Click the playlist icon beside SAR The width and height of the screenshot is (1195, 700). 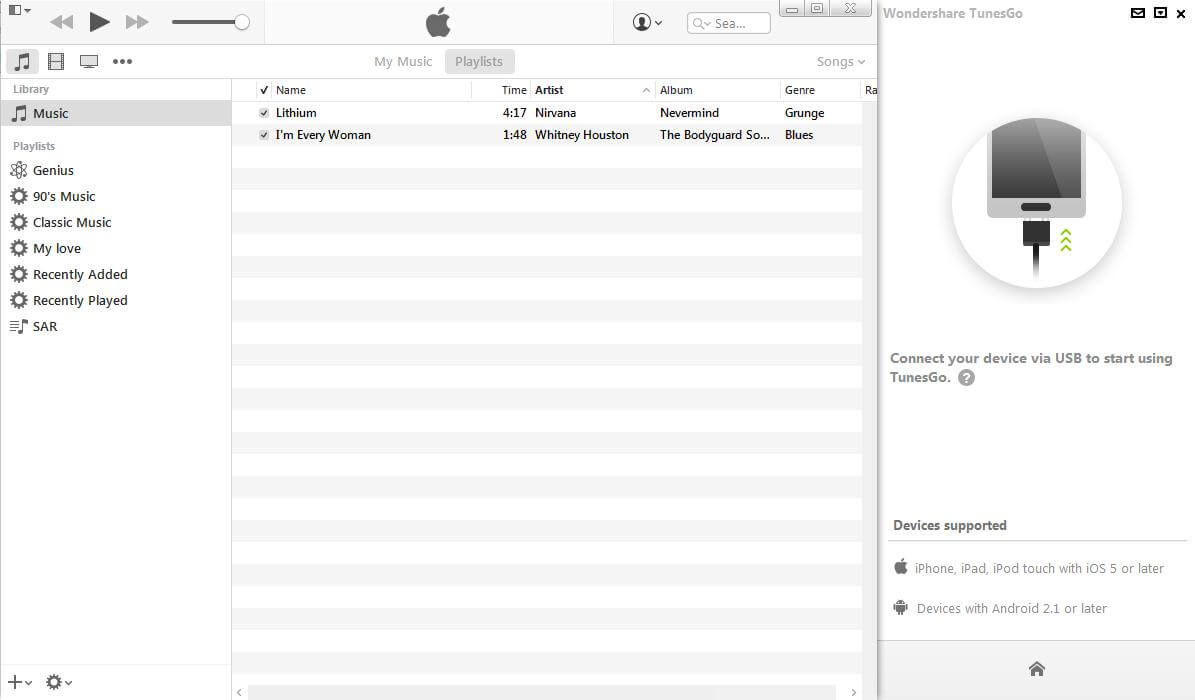19,326
